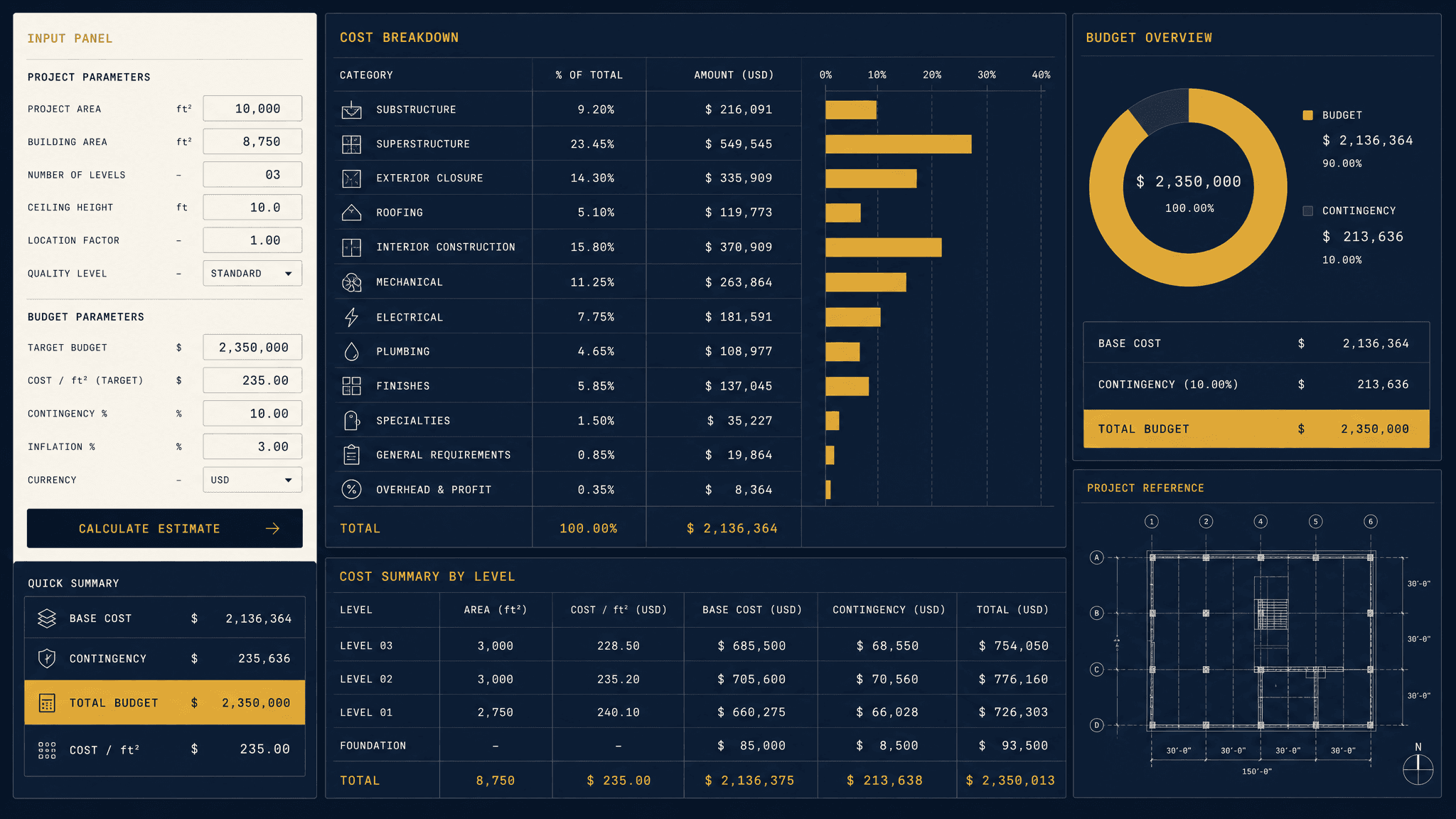Click the Building Area input field

(x=252, y=141)
